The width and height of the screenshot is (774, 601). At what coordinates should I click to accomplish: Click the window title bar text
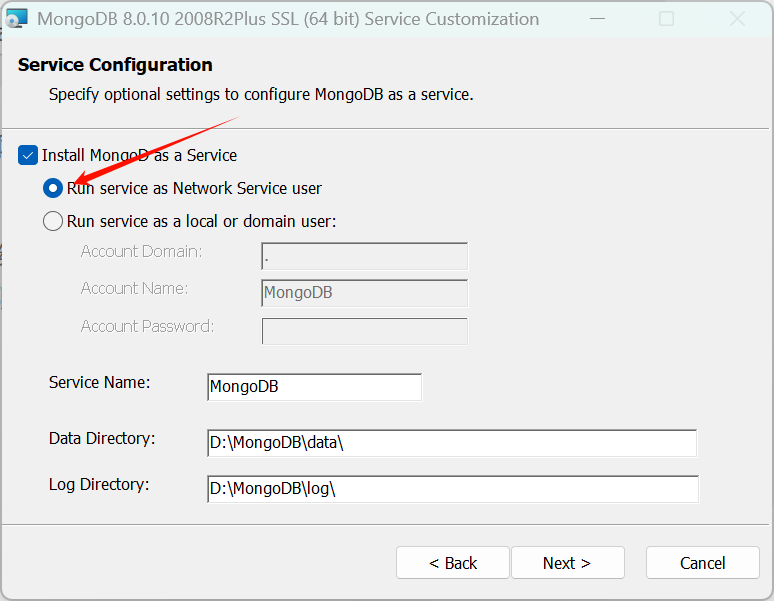point(288,19)
